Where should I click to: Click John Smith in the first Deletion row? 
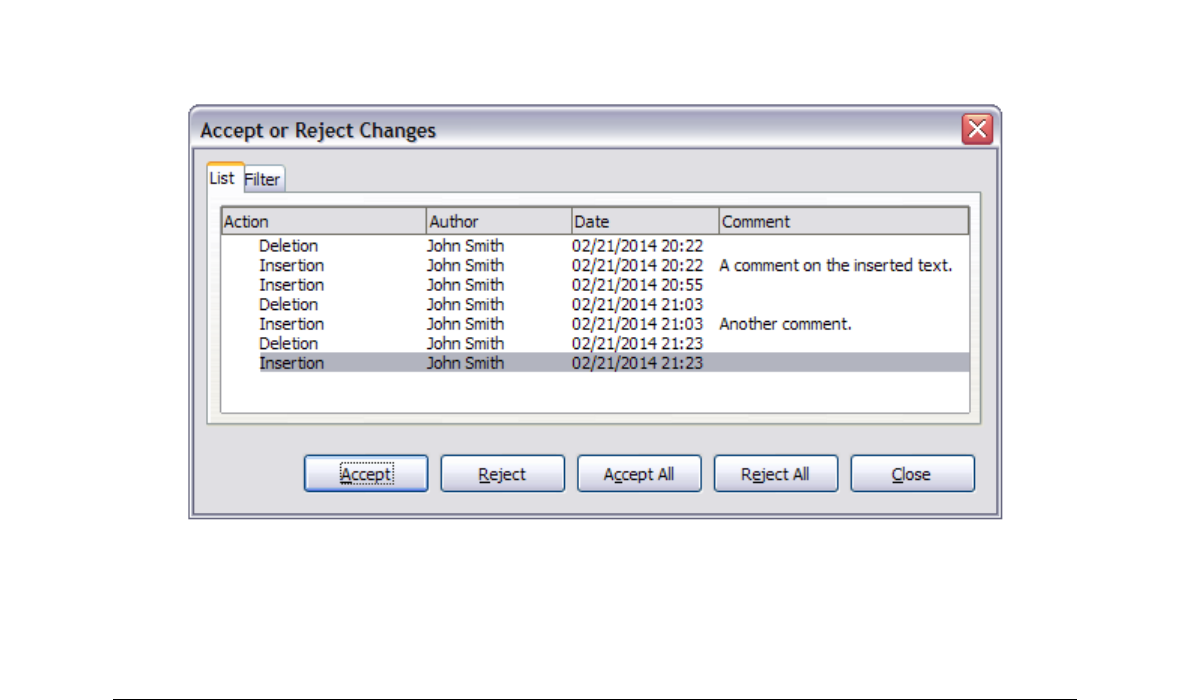coord(465,246)
